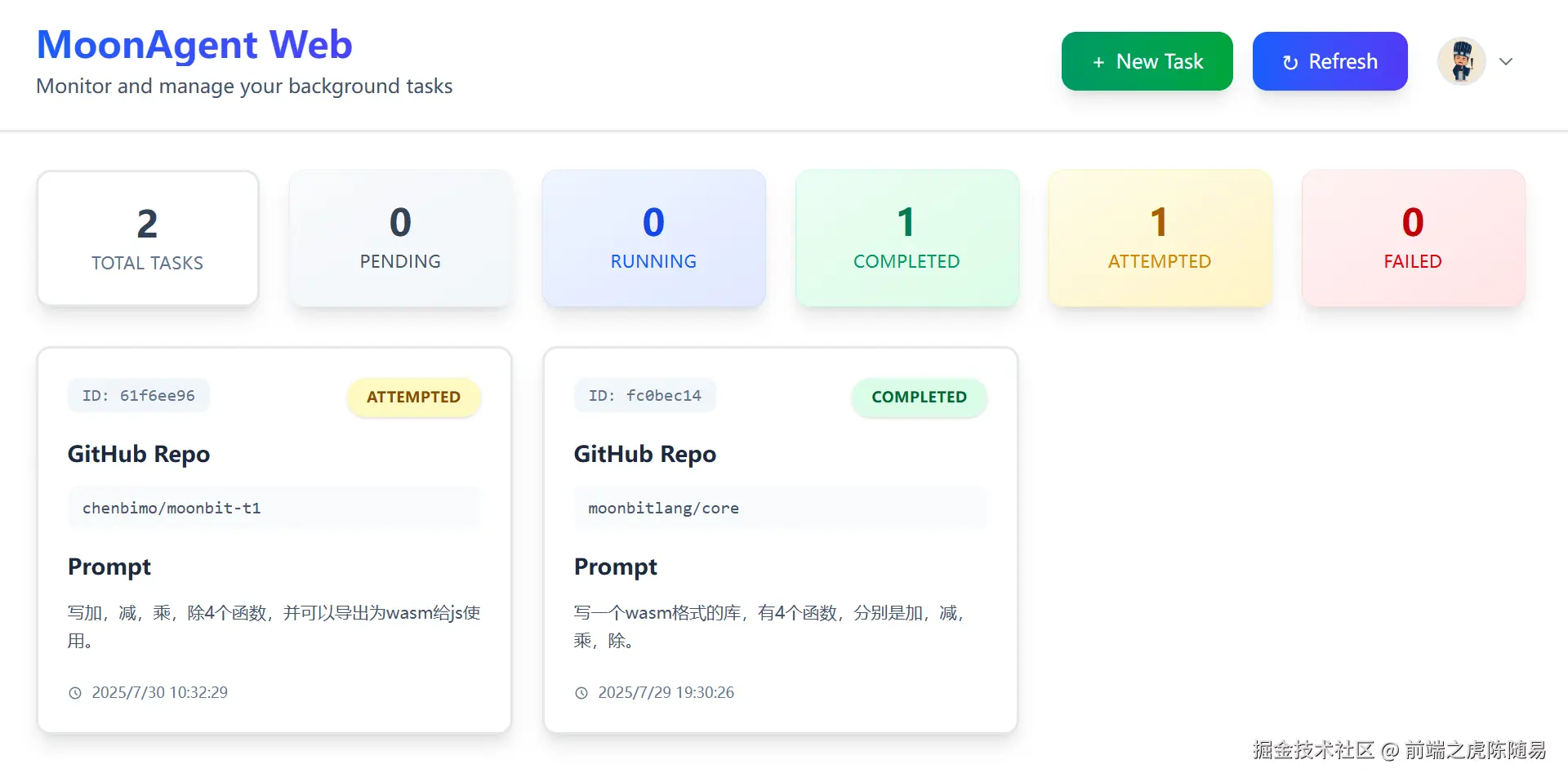Click the user avatar picture
Screen dimensions: 1568x782
(1461, 61)
